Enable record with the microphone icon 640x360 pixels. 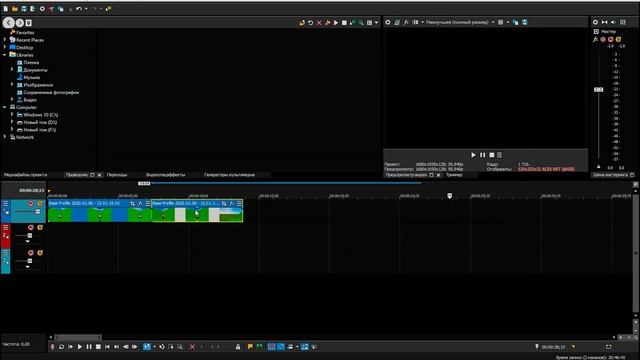52,347
